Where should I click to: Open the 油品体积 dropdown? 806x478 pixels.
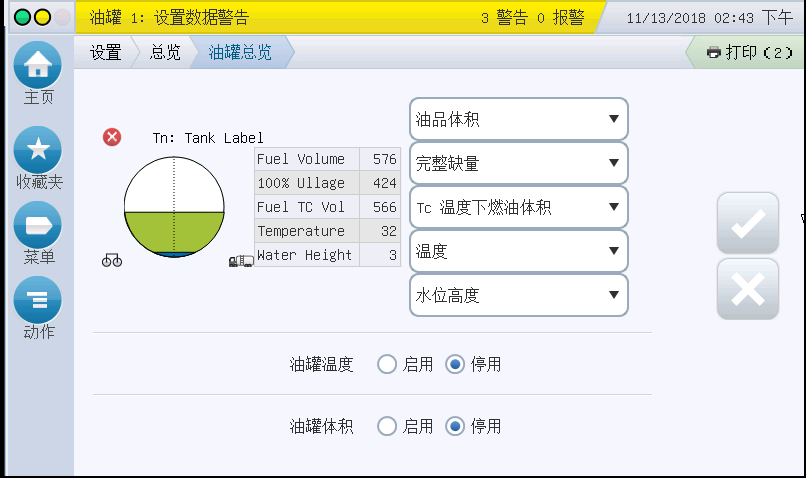[518, 120]
